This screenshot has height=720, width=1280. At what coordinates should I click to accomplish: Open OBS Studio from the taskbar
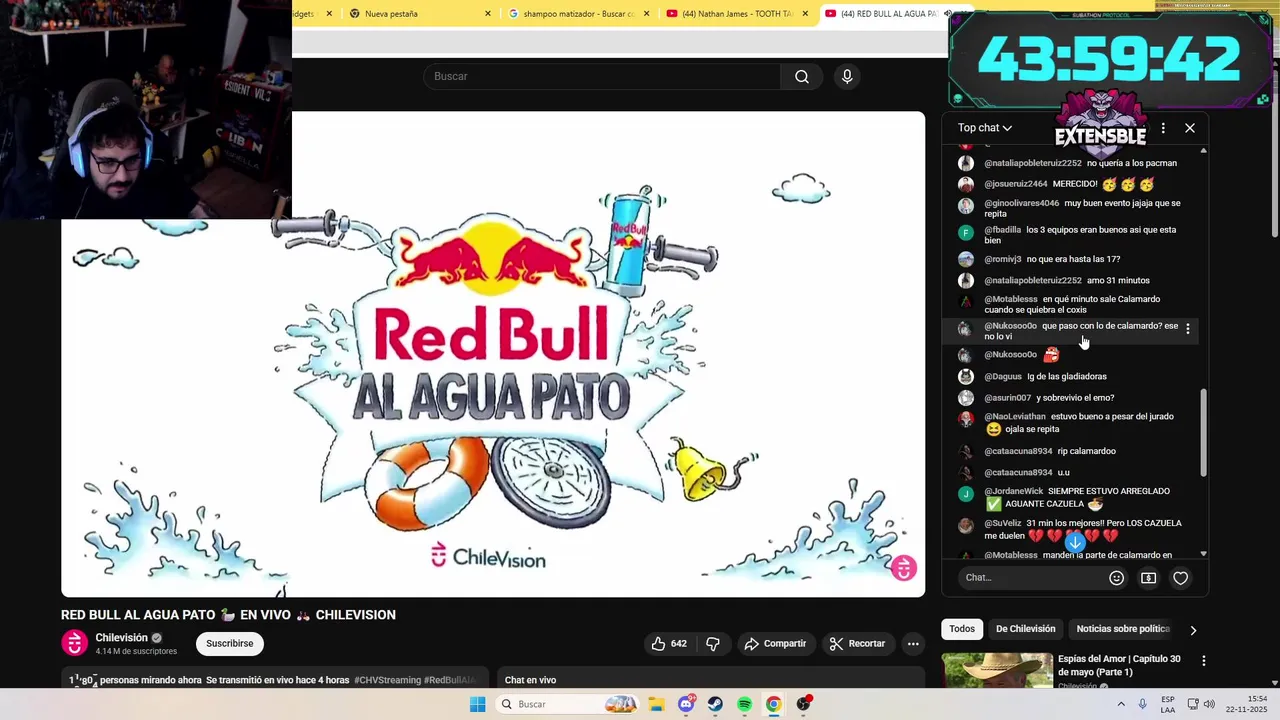click(803, 704)
